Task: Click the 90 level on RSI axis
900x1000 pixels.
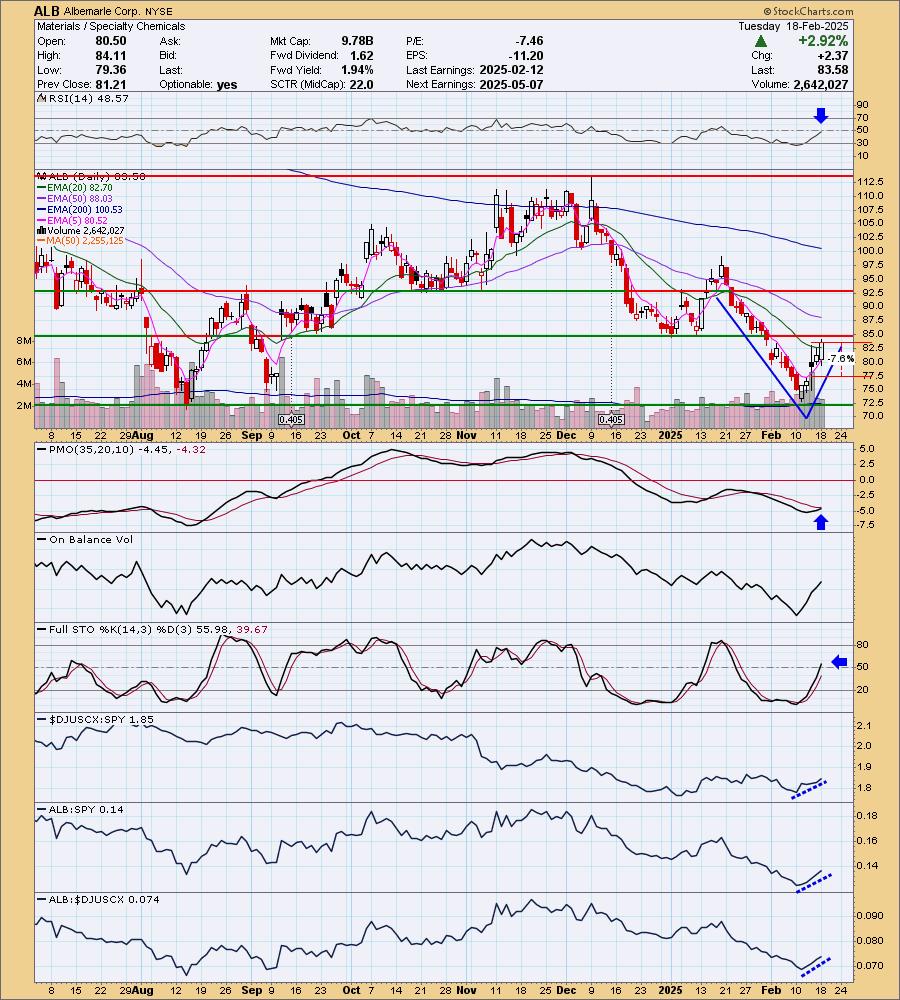Action: 862,105
